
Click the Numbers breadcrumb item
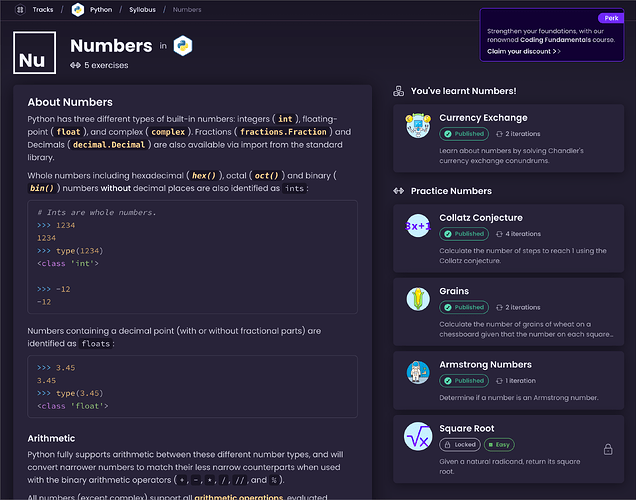coord(187,9)
